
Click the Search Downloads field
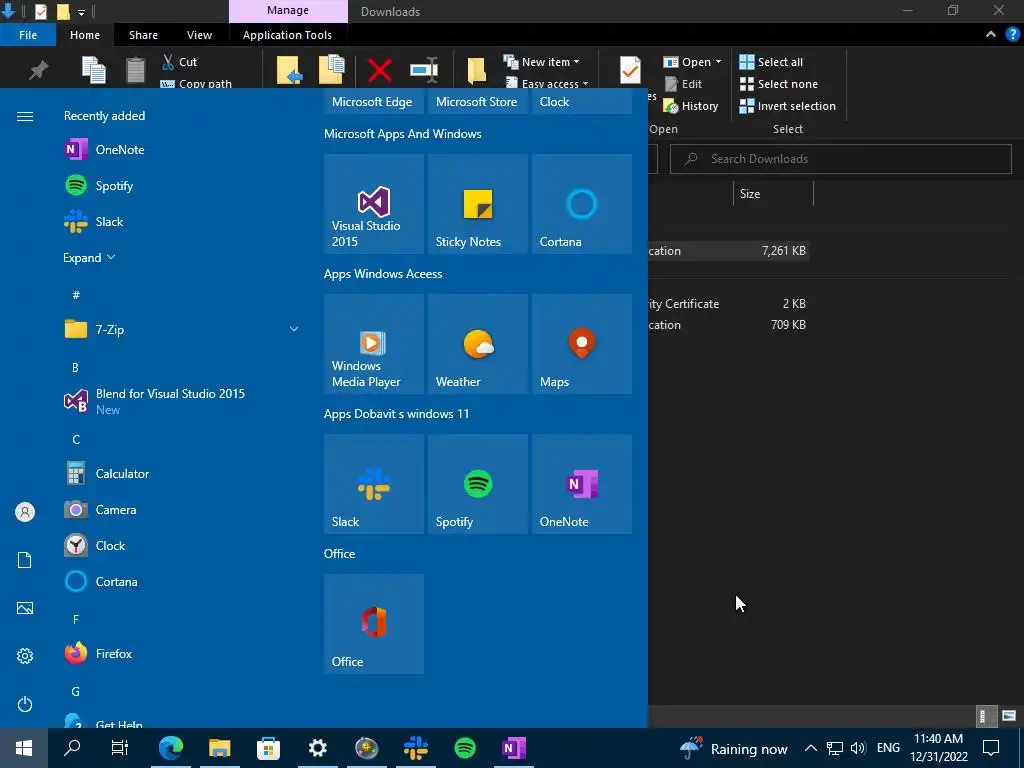pos(840,159)
